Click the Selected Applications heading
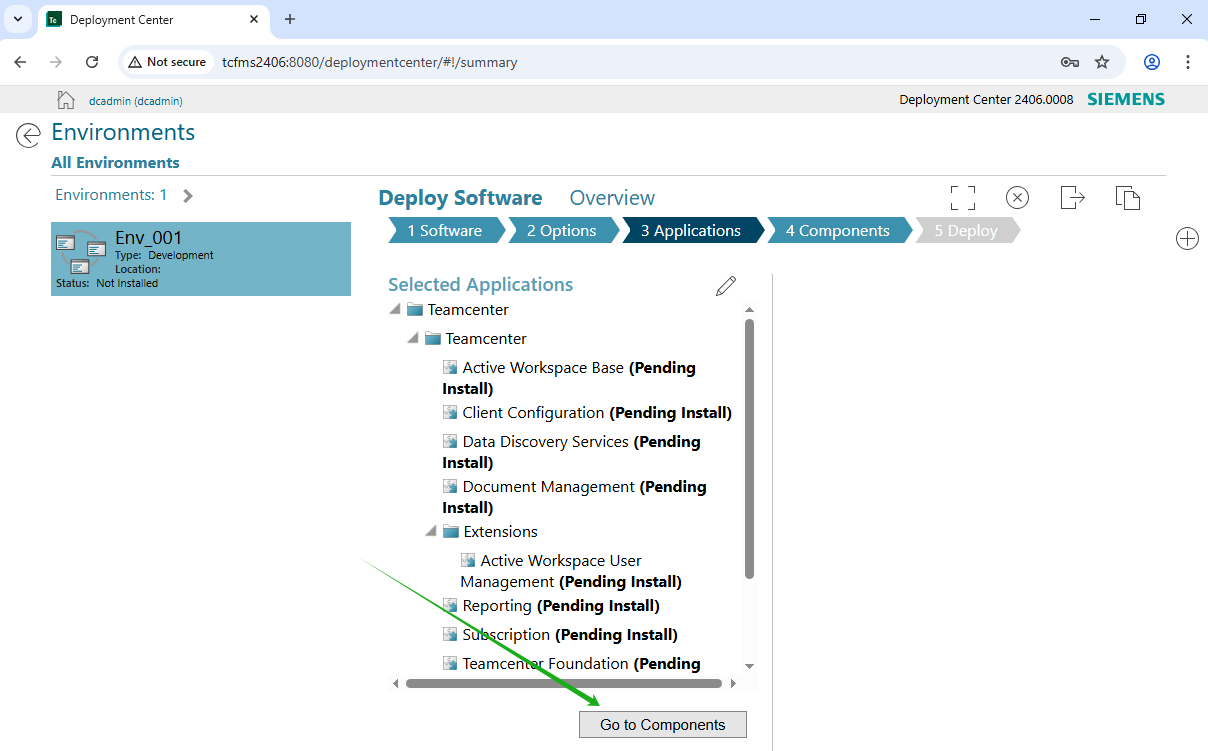The image size is (1208, 751). (480, 285)
